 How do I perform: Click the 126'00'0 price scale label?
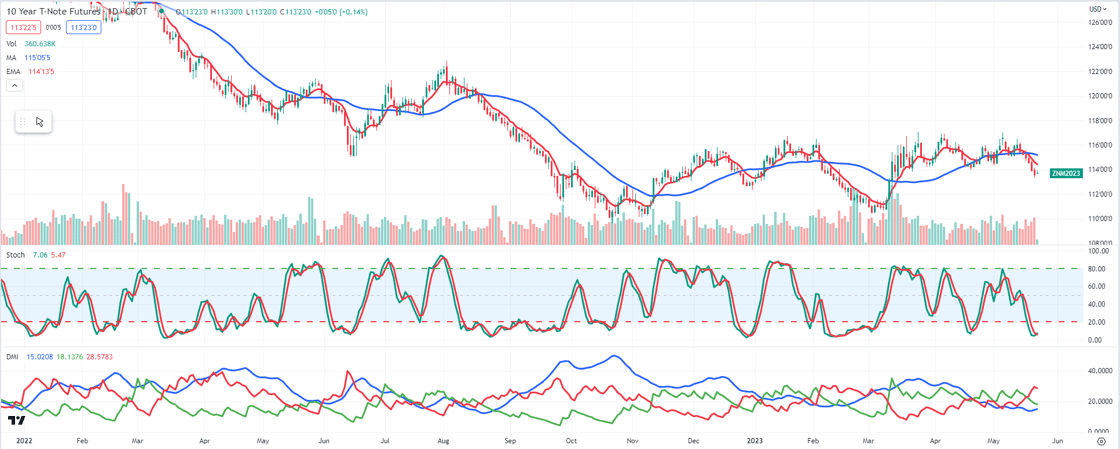click(x=1099, y=22)
